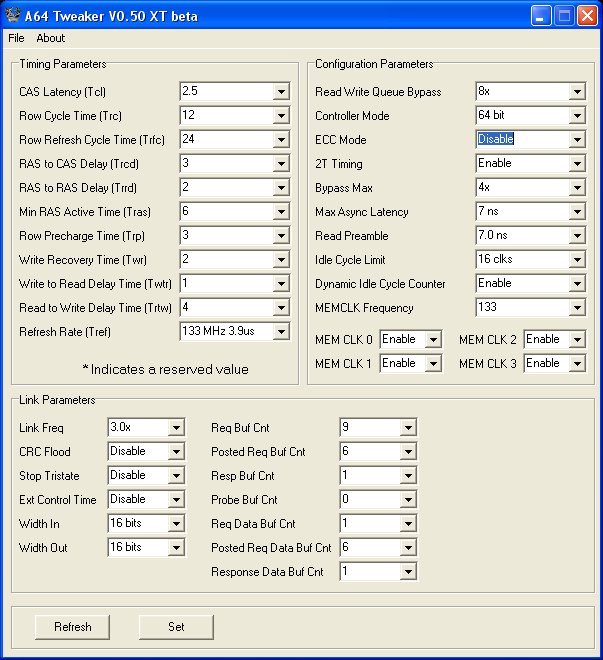This screenshot has height=660, width=603.
Task: Expand Write Recovery Time (Twr) dropdown
Action: [281, 259]
